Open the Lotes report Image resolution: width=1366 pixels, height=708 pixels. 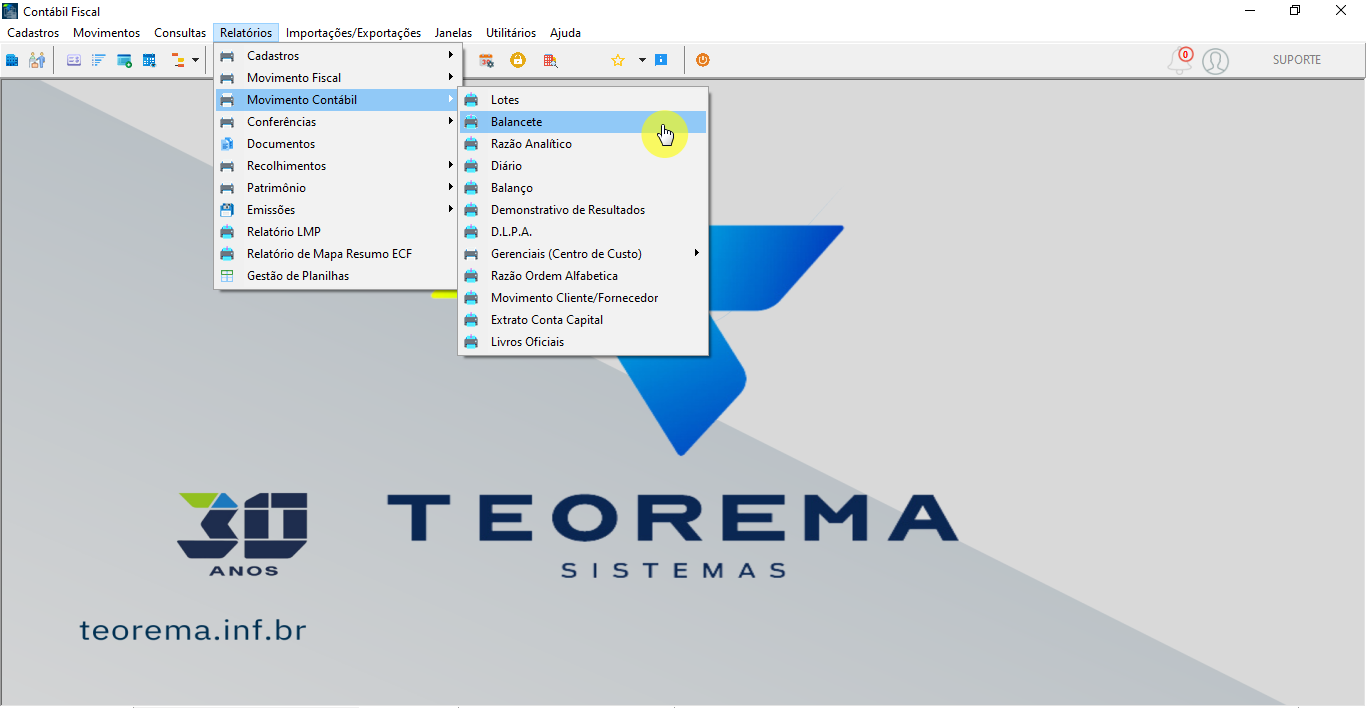click(x=583, y=100)
